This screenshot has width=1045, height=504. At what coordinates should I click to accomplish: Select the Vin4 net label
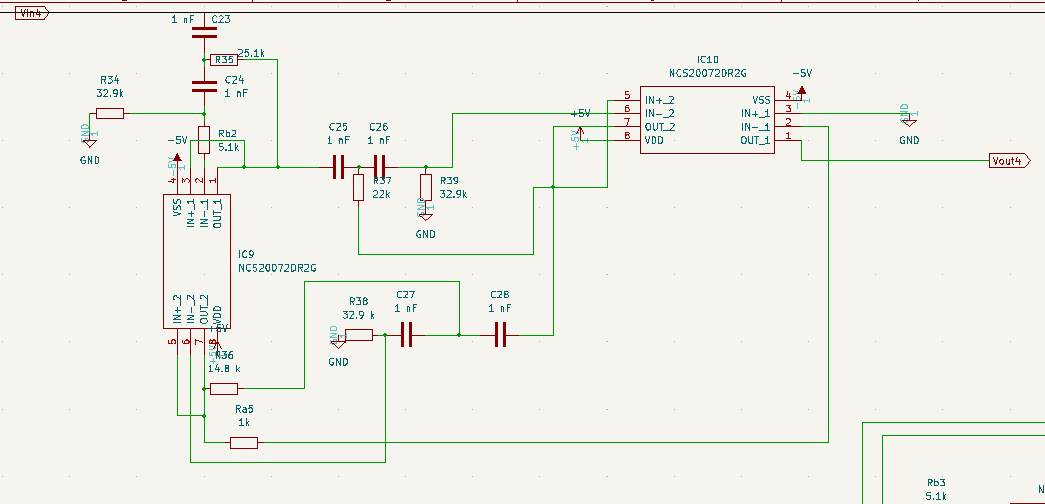(31, 13)
